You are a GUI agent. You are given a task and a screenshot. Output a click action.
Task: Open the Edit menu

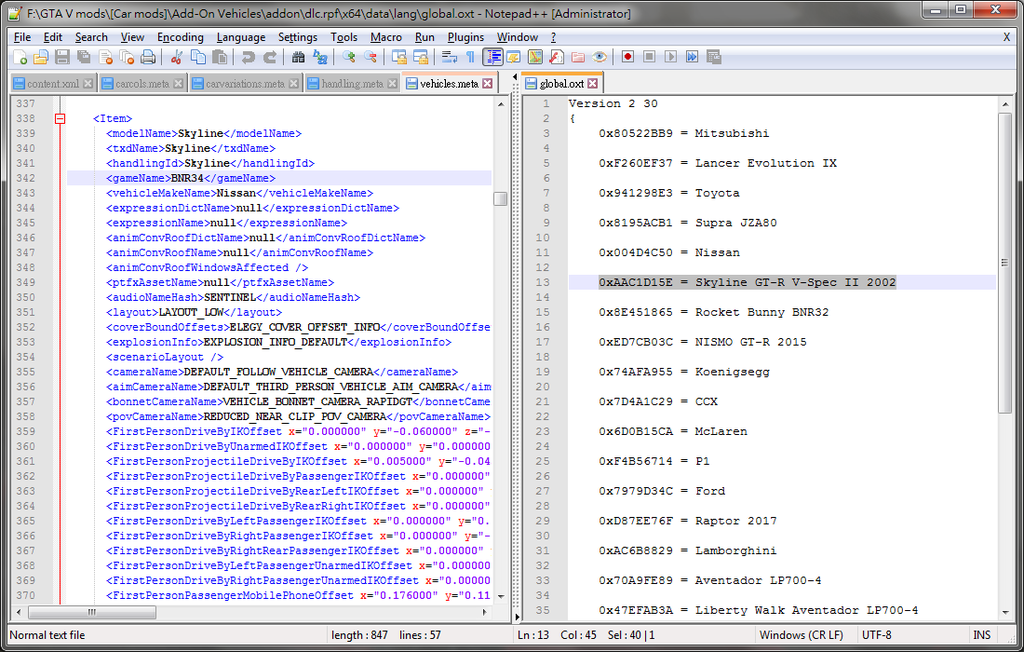point(52,37)
